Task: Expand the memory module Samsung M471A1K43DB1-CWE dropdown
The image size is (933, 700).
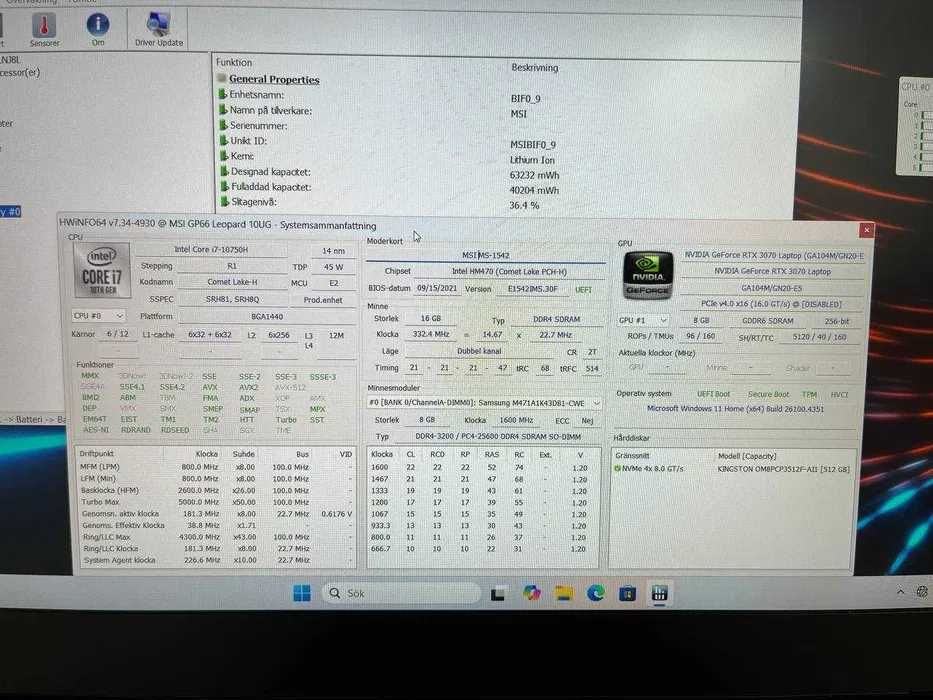Action: 484,403
